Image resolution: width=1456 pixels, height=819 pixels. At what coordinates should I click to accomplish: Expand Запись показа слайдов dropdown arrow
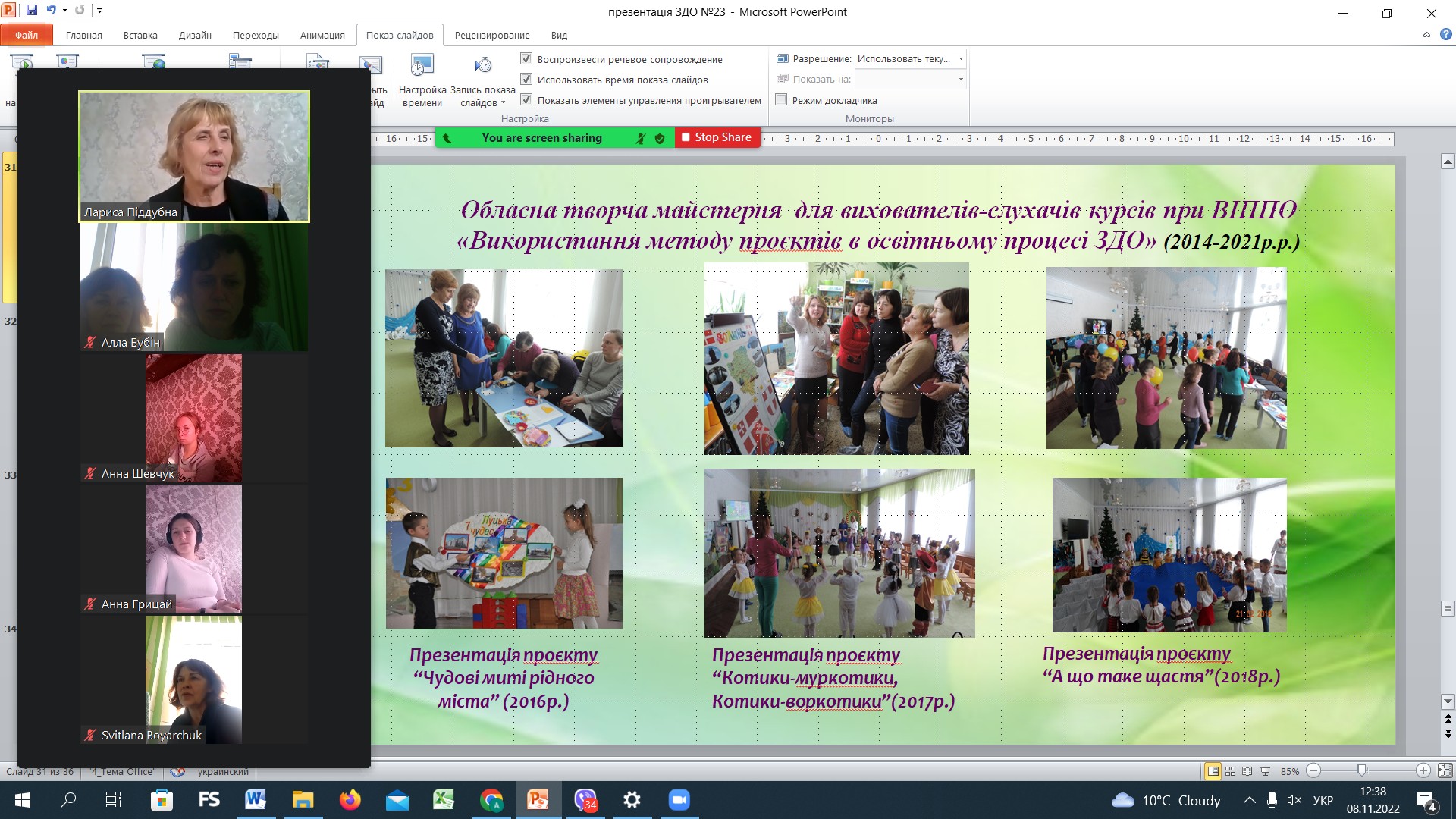(503, 103)
